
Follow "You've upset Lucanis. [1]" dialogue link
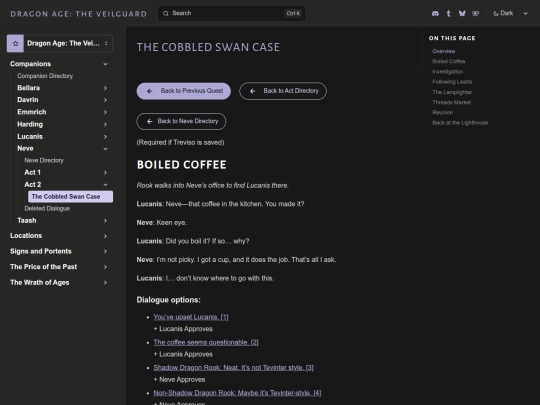pyautogui.click(x=191, y=317)
